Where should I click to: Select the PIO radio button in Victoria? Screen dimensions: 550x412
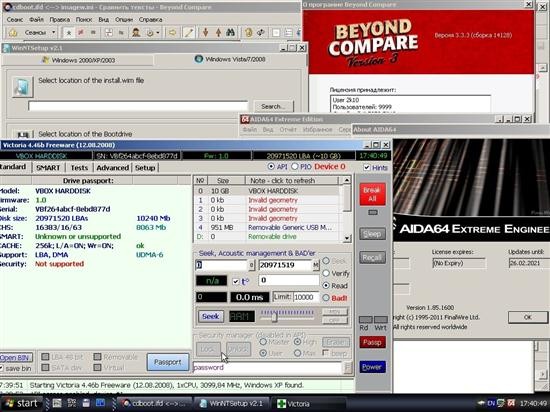(295, 167)
